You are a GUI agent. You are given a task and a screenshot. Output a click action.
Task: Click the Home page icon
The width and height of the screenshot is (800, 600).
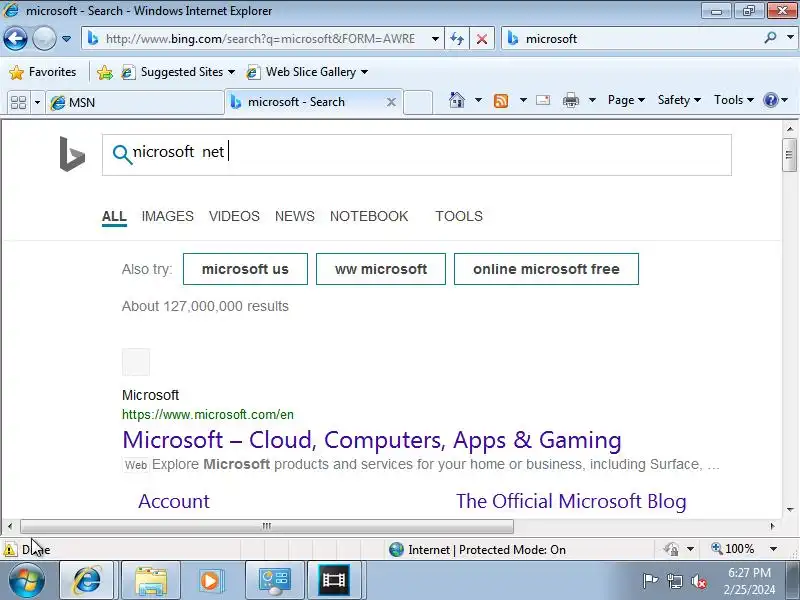(457, 100)
